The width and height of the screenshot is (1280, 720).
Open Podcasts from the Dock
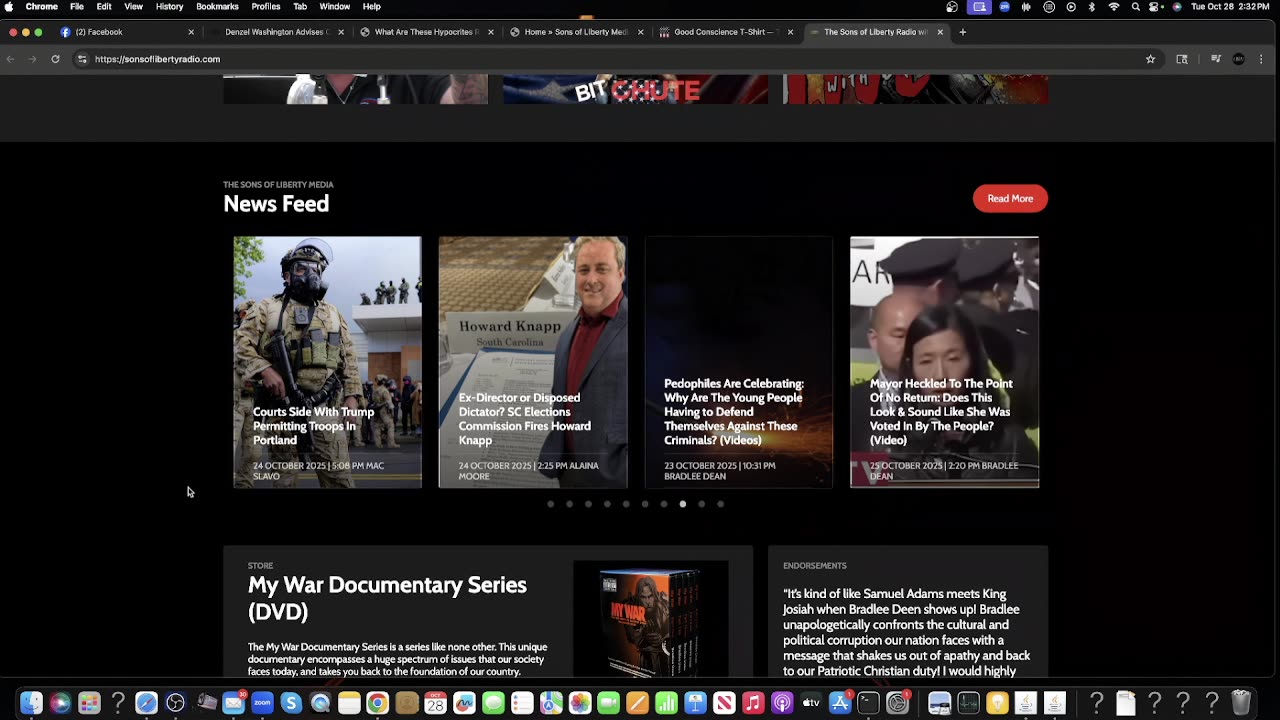tap(782, 703)
